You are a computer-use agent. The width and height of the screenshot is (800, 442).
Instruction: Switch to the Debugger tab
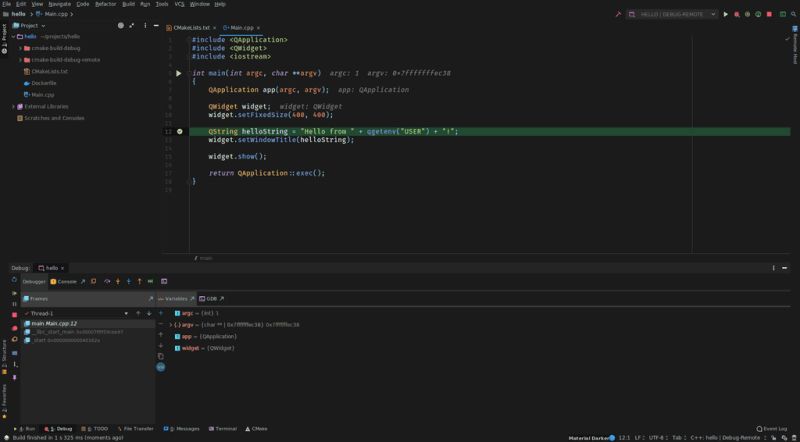[34, 282]
